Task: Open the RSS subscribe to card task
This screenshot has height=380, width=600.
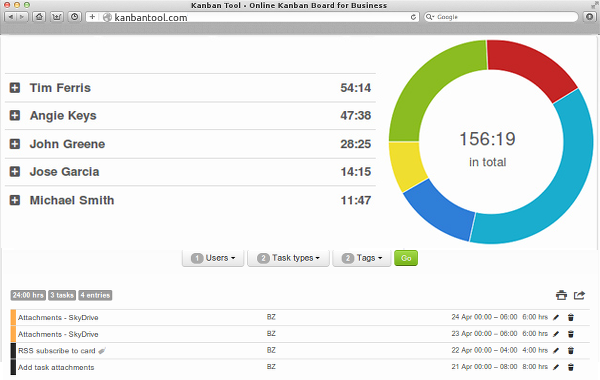Action: click(57, 351)
